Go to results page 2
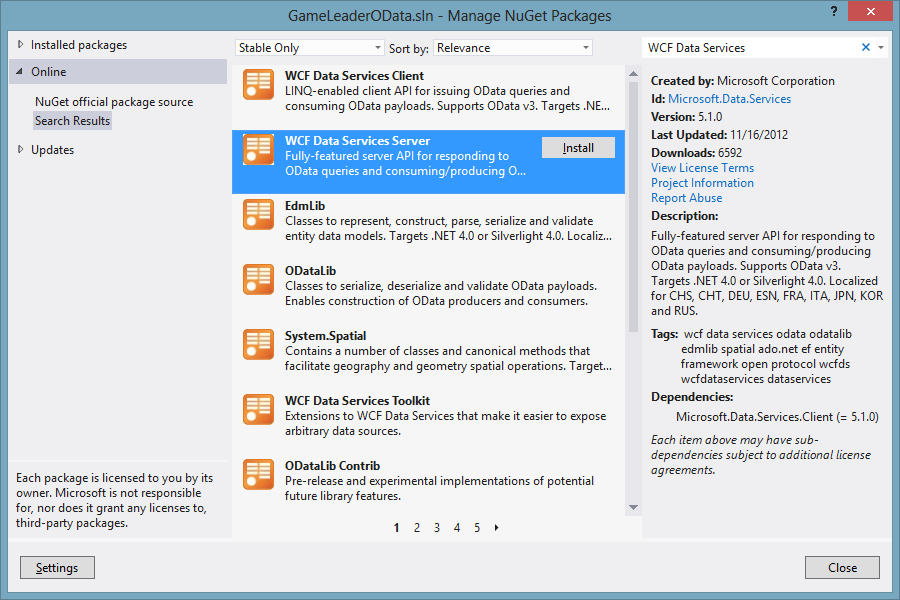900x600 pixels. (417, 528)
